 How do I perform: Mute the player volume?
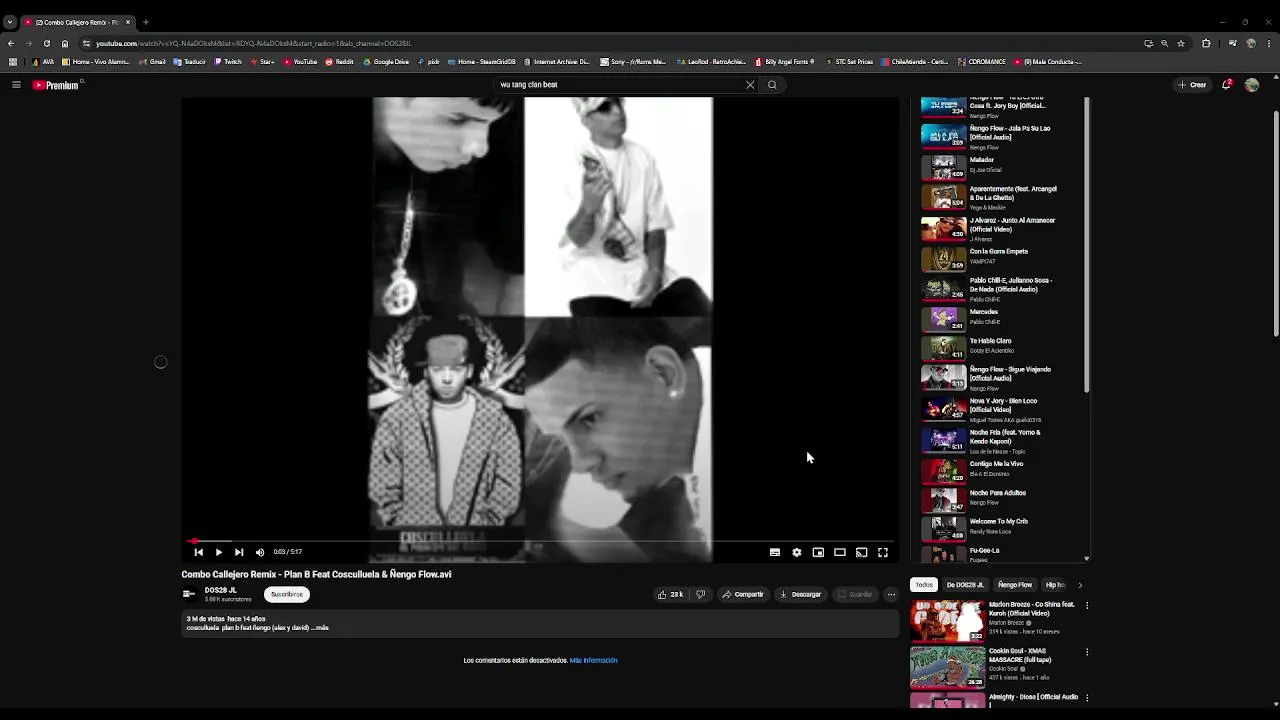(x=260, y=552)
